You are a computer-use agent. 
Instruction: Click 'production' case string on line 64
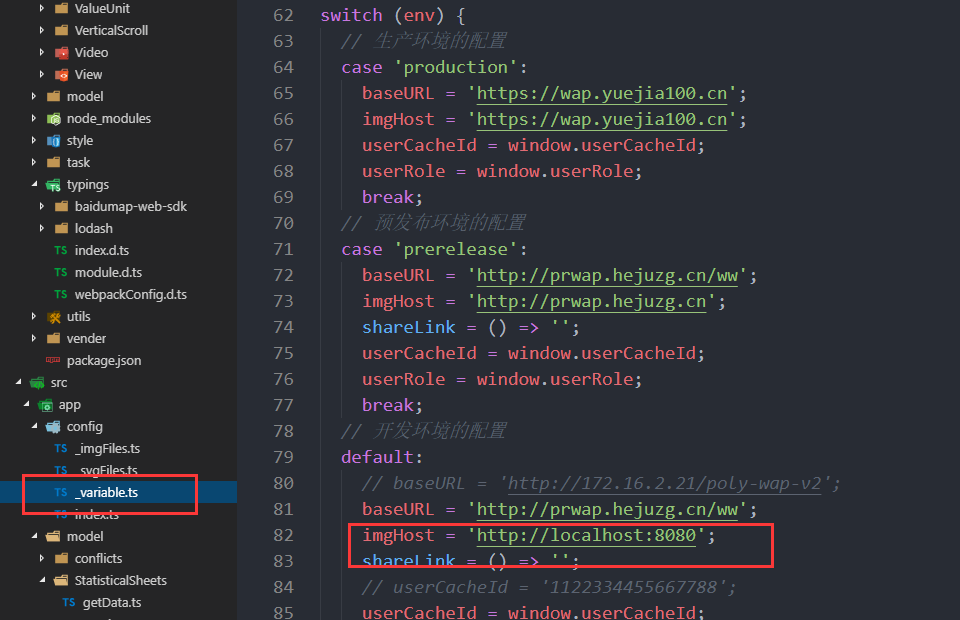click(x=456, y=67)
